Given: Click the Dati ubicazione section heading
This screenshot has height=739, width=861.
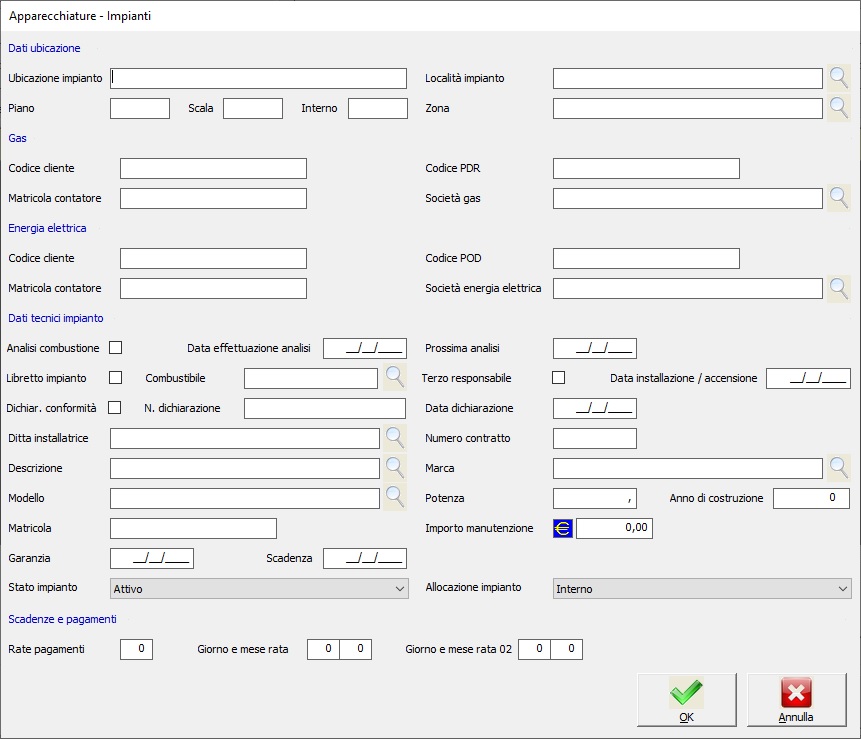Looking at the screenshot, I should (44, 48).
